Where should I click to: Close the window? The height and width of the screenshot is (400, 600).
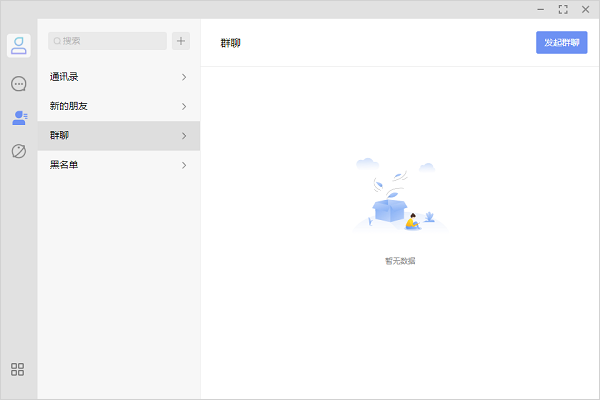tap(585, 10)
